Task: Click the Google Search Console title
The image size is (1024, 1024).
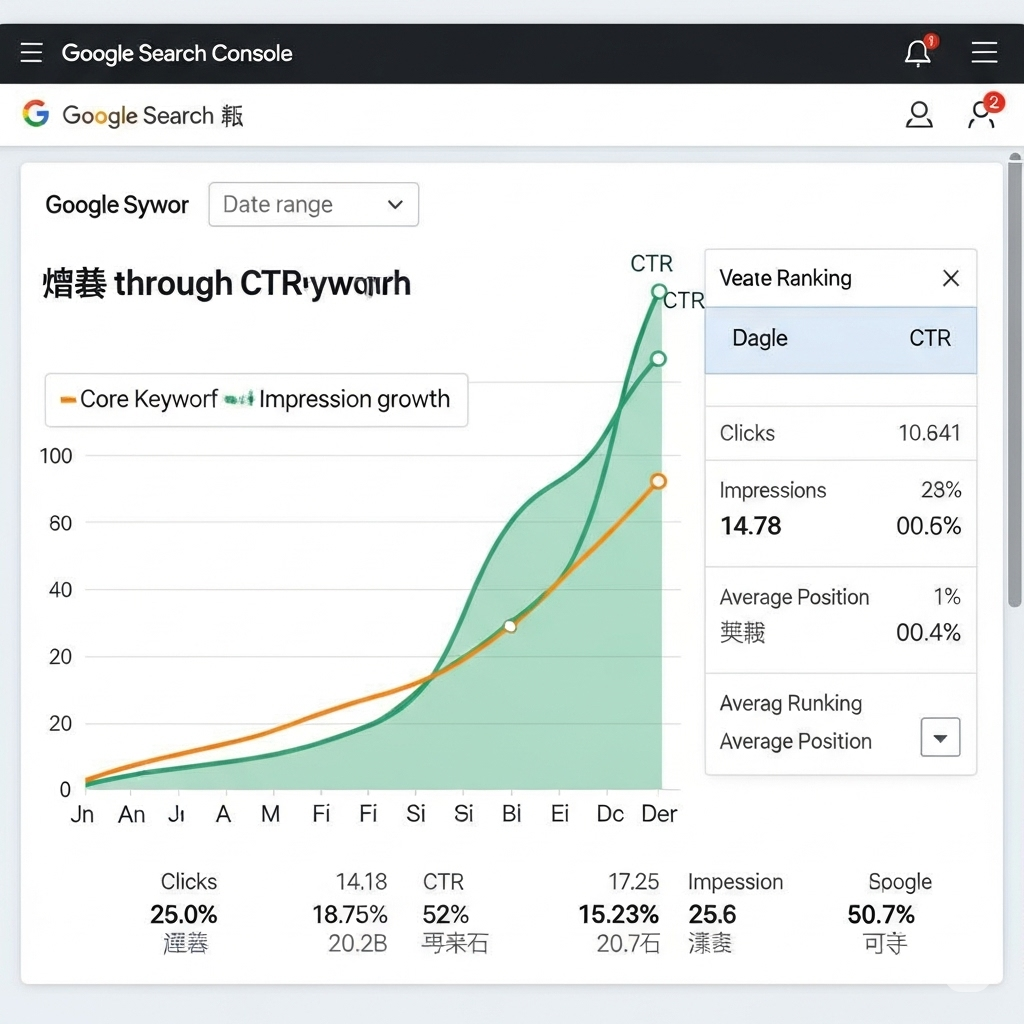Action: pos(177,53)
